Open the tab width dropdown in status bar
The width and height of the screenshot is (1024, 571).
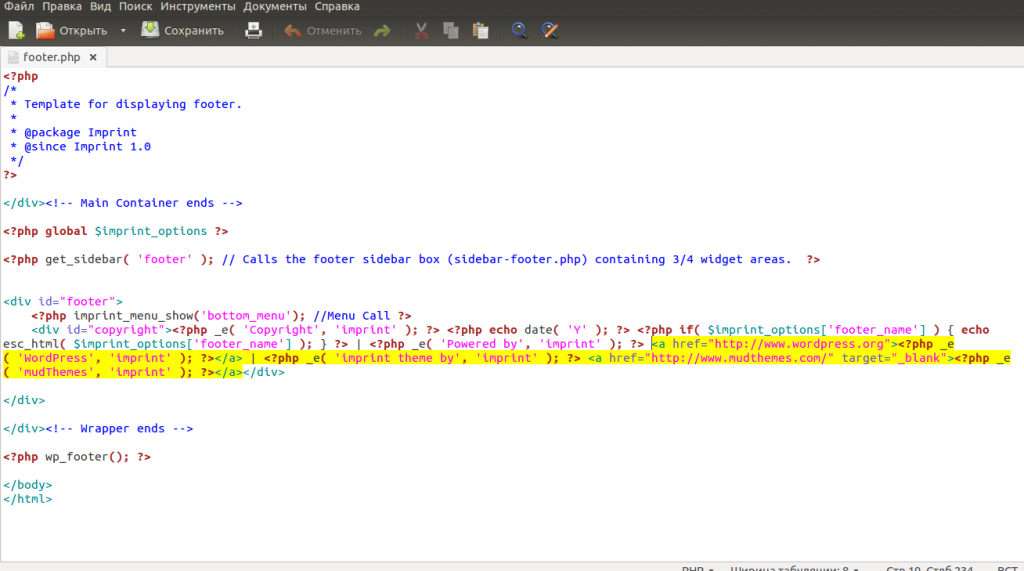click(x=795, y=567)
